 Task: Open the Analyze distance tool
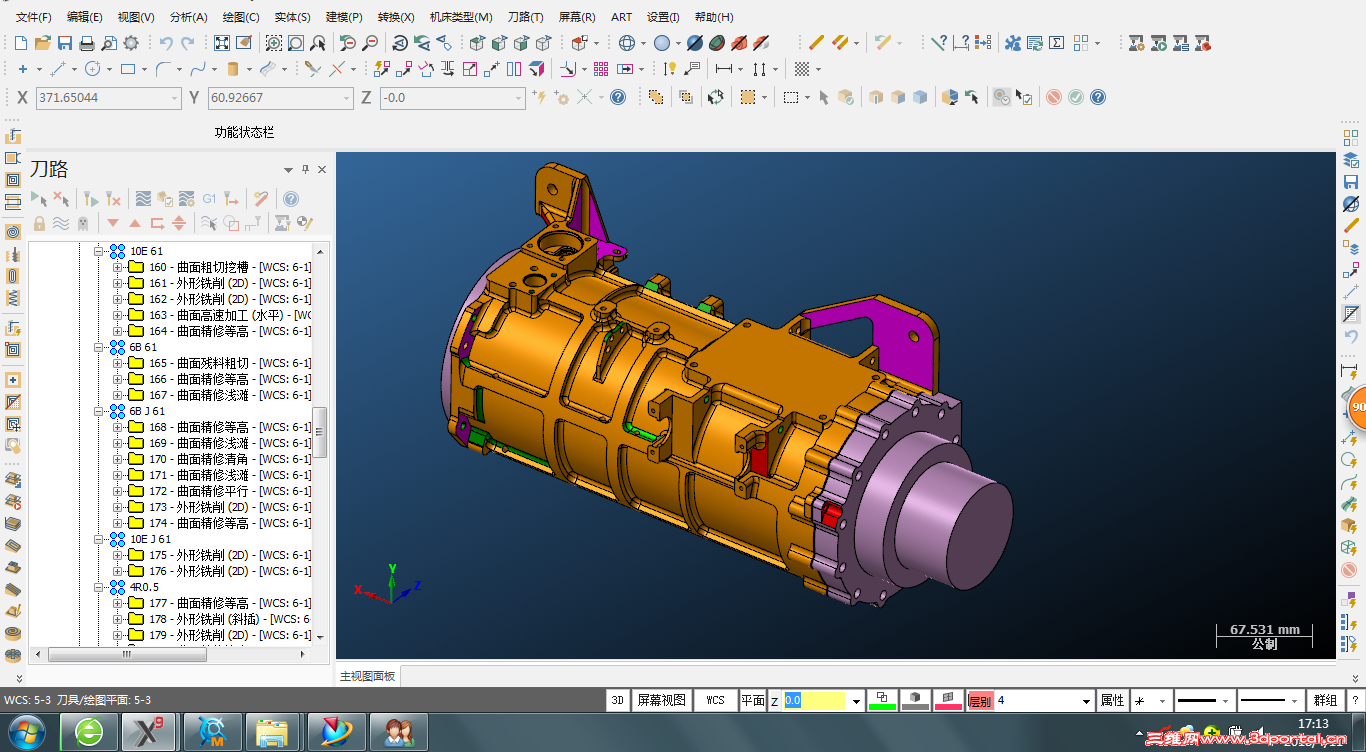961,43
